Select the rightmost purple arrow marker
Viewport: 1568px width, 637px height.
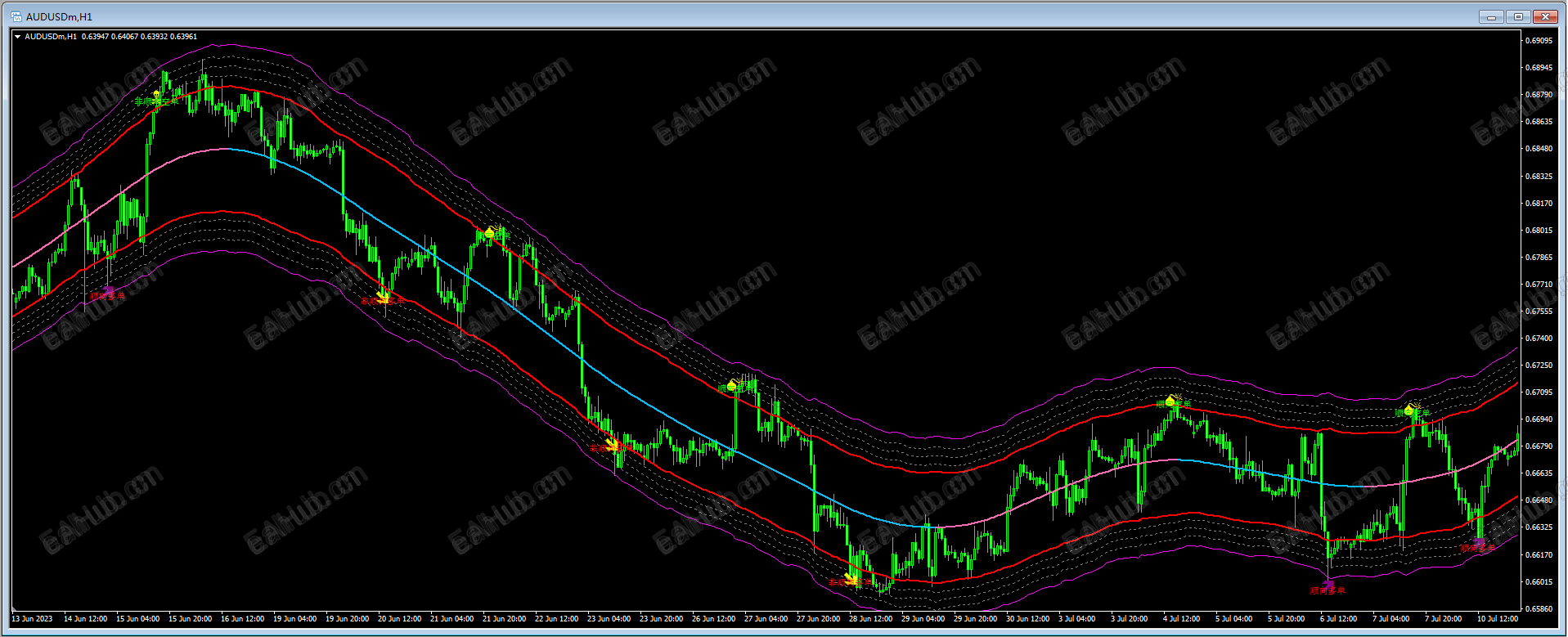(1479, 543)
